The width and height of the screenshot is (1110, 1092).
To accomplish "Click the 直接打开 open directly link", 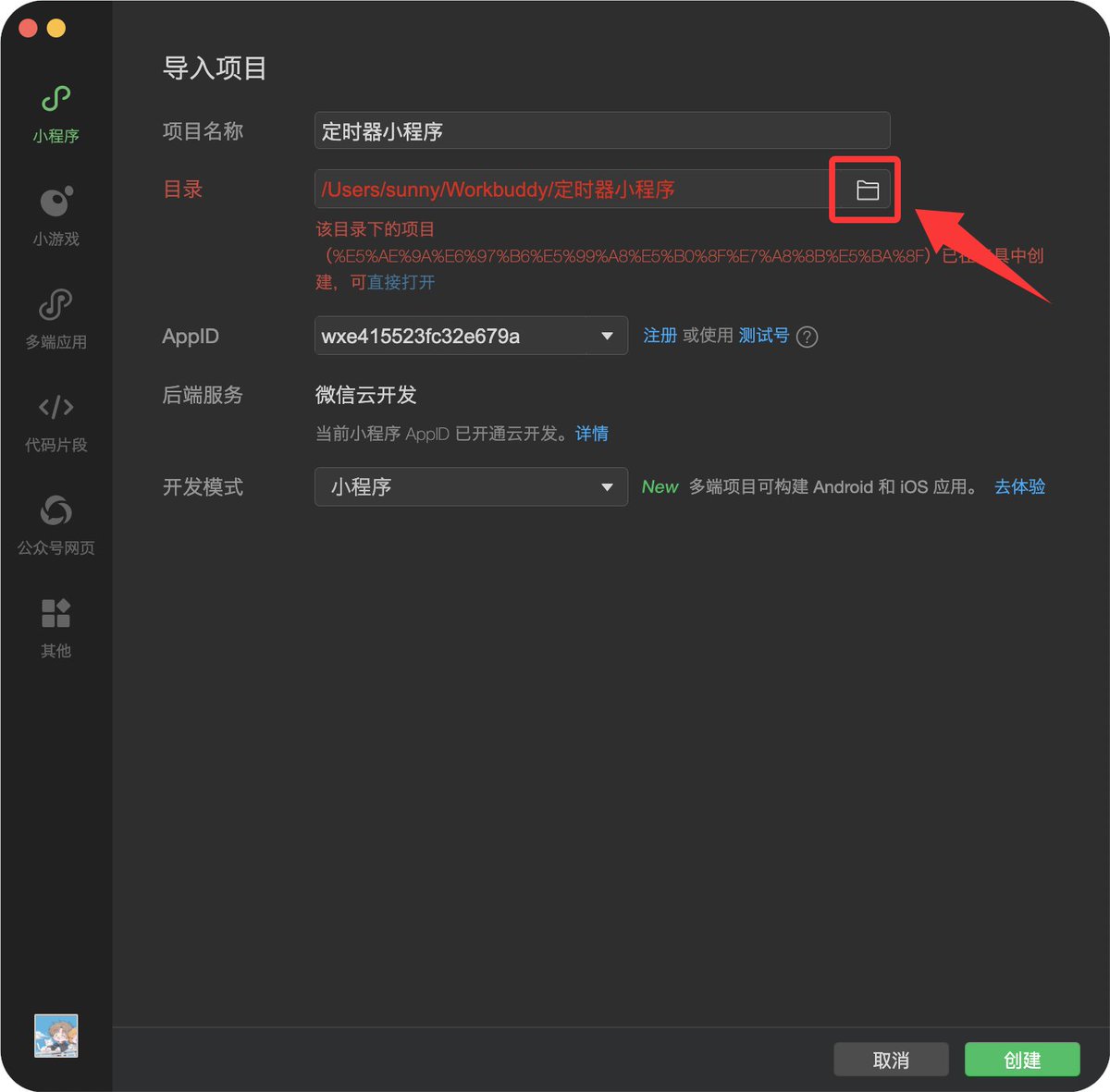I will [401, 282].
